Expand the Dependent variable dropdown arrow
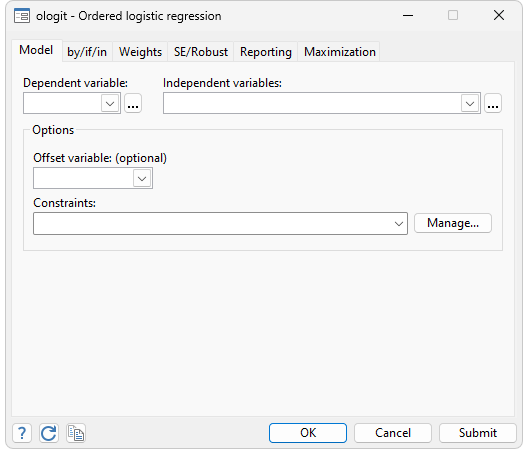This screenshot has width=528, height=454. click(x=110, y=103)
